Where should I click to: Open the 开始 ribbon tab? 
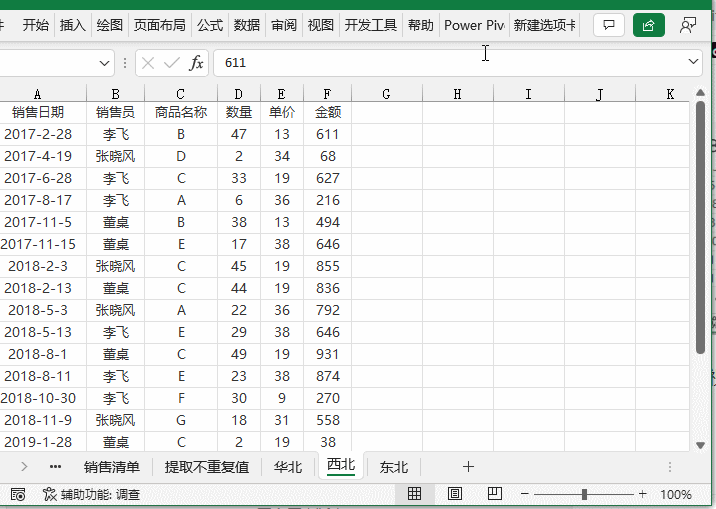coord(36,25)
